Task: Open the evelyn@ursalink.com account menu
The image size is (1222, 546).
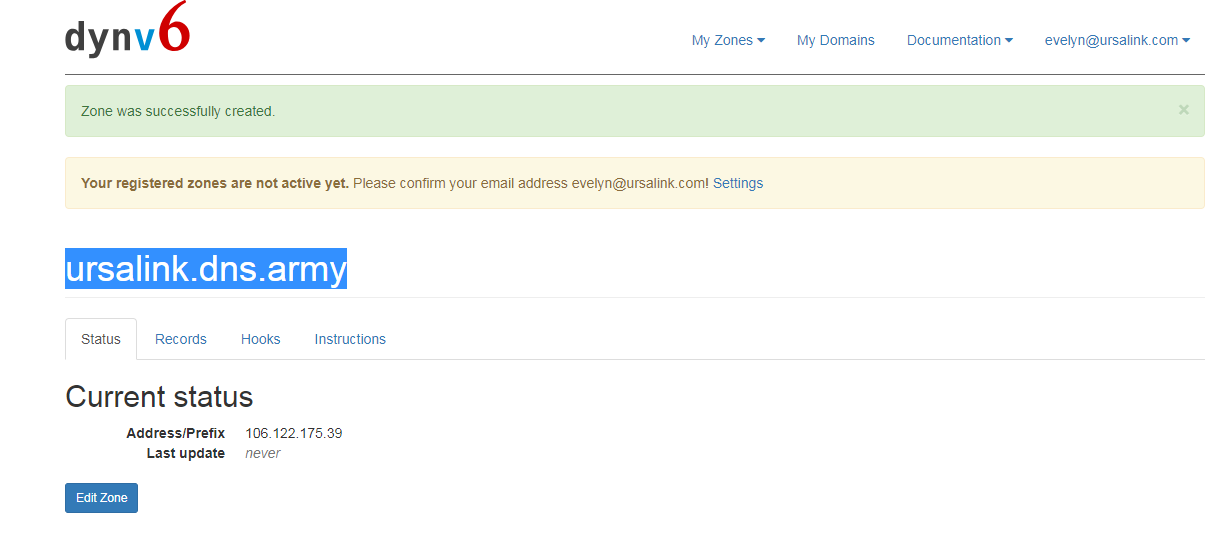Action: 1116,40
